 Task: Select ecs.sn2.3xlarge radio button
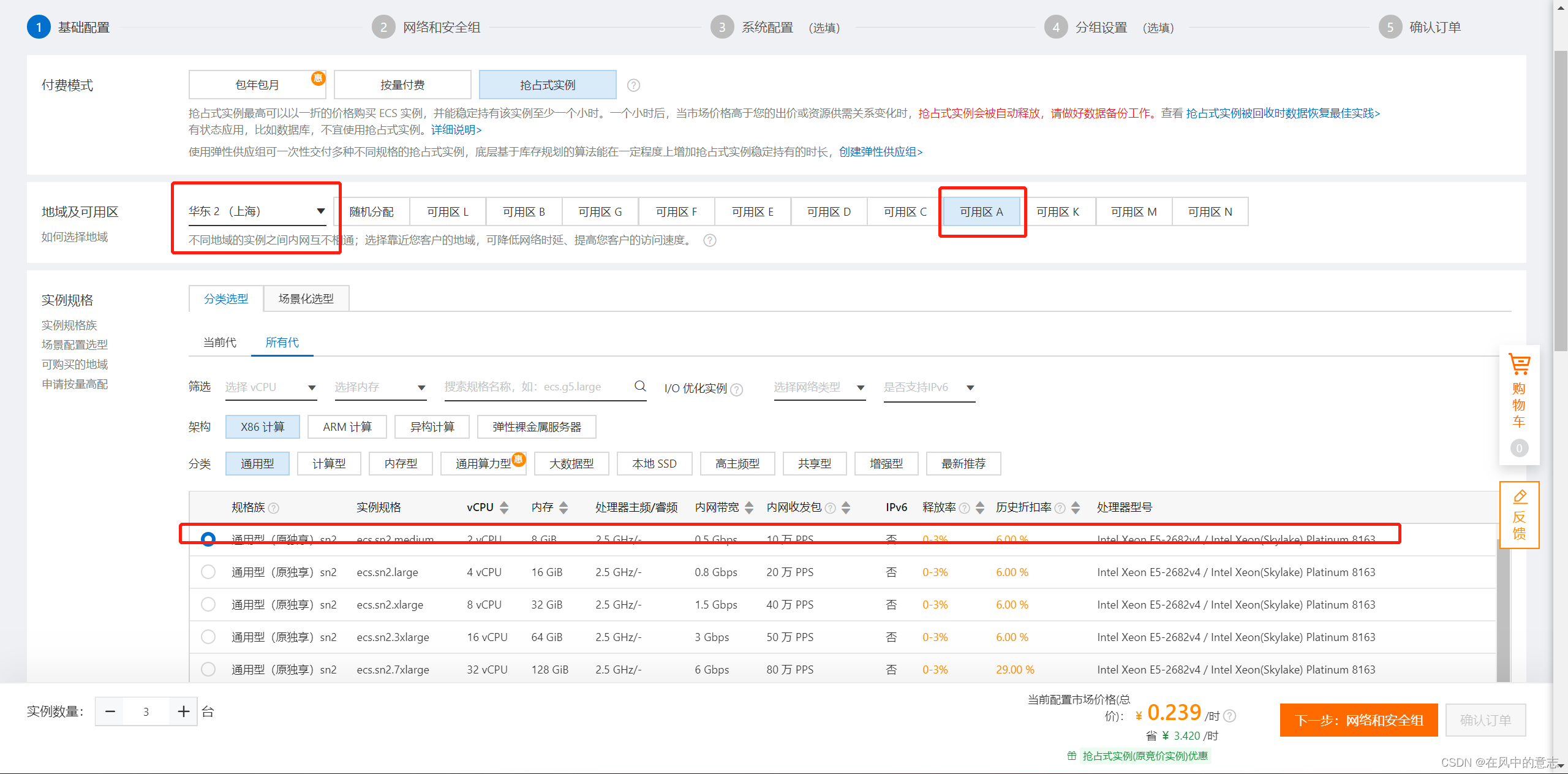[208, 637]
